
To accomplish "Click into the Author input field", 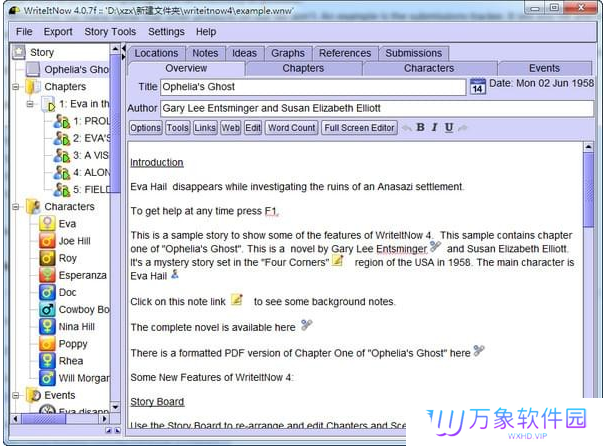I will pyautogui.click(x=377, y=108).
